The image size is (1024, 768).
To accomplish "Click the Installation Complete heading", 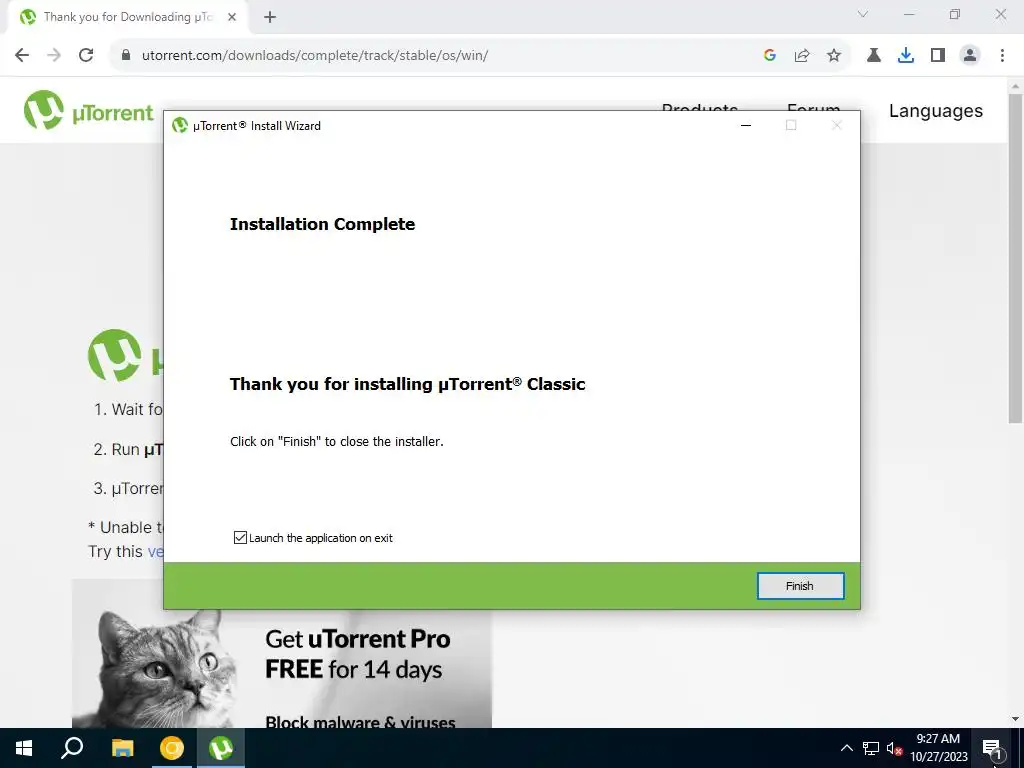I will (323, 224).
